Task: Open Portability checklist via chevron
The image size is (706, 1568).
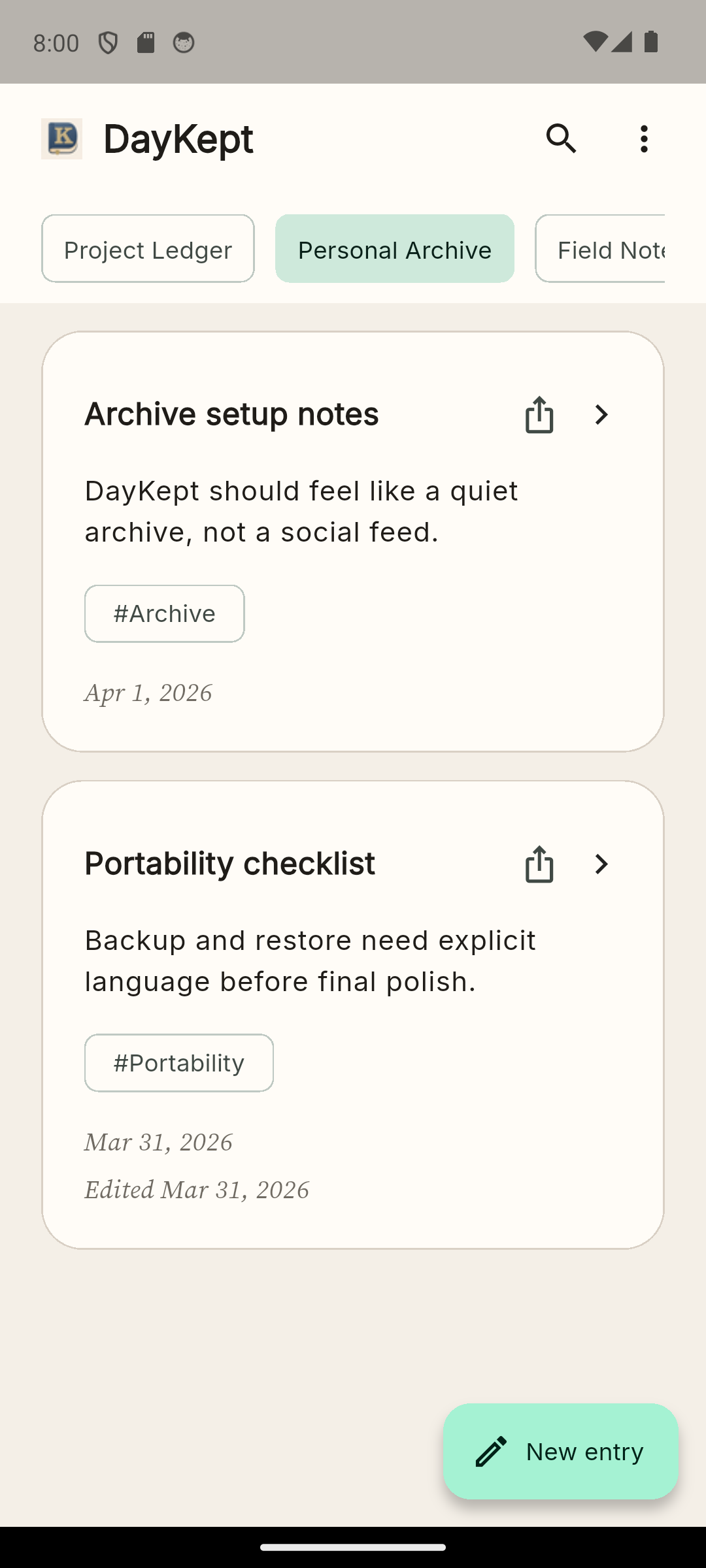Action: (601, 864)
